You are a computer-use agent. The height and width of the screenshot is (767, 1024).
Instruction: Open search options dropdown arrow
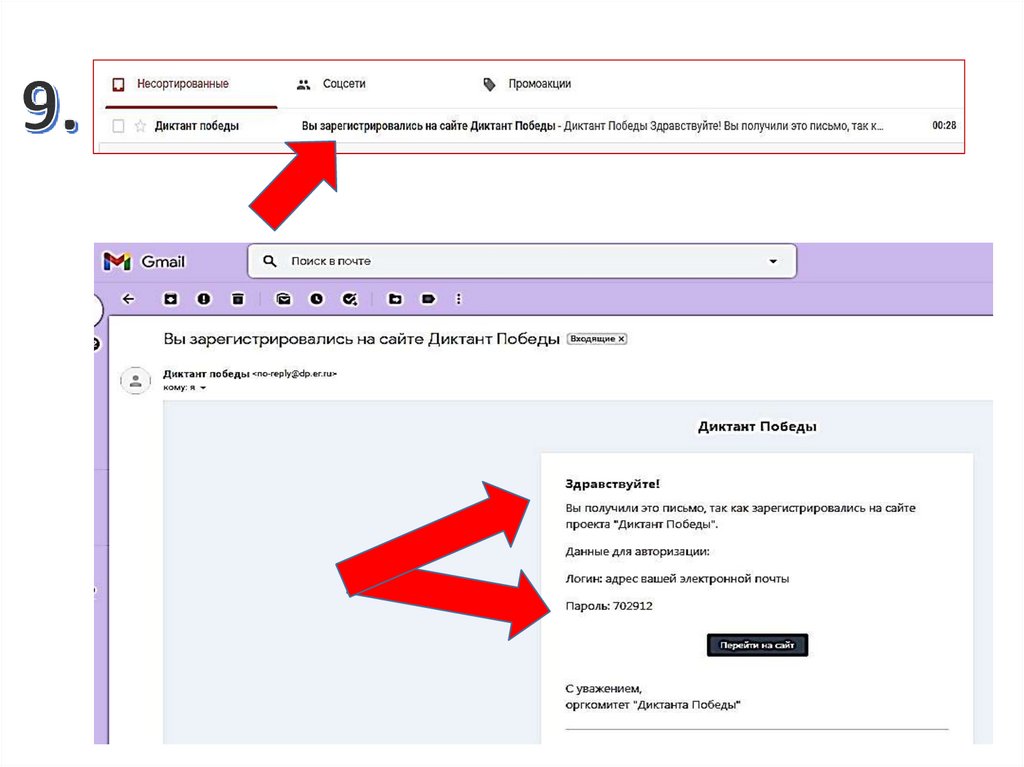773,261
